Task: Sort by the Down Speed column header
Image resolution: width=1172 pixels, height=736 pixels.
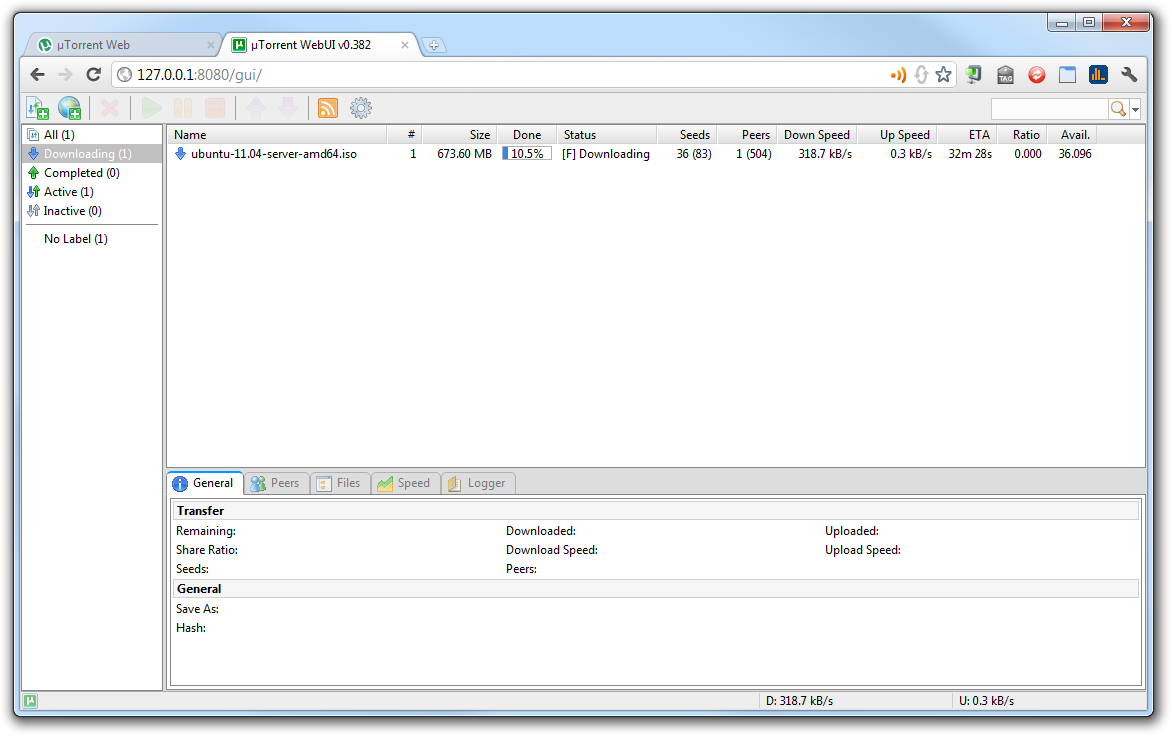Action: (817, 134)
